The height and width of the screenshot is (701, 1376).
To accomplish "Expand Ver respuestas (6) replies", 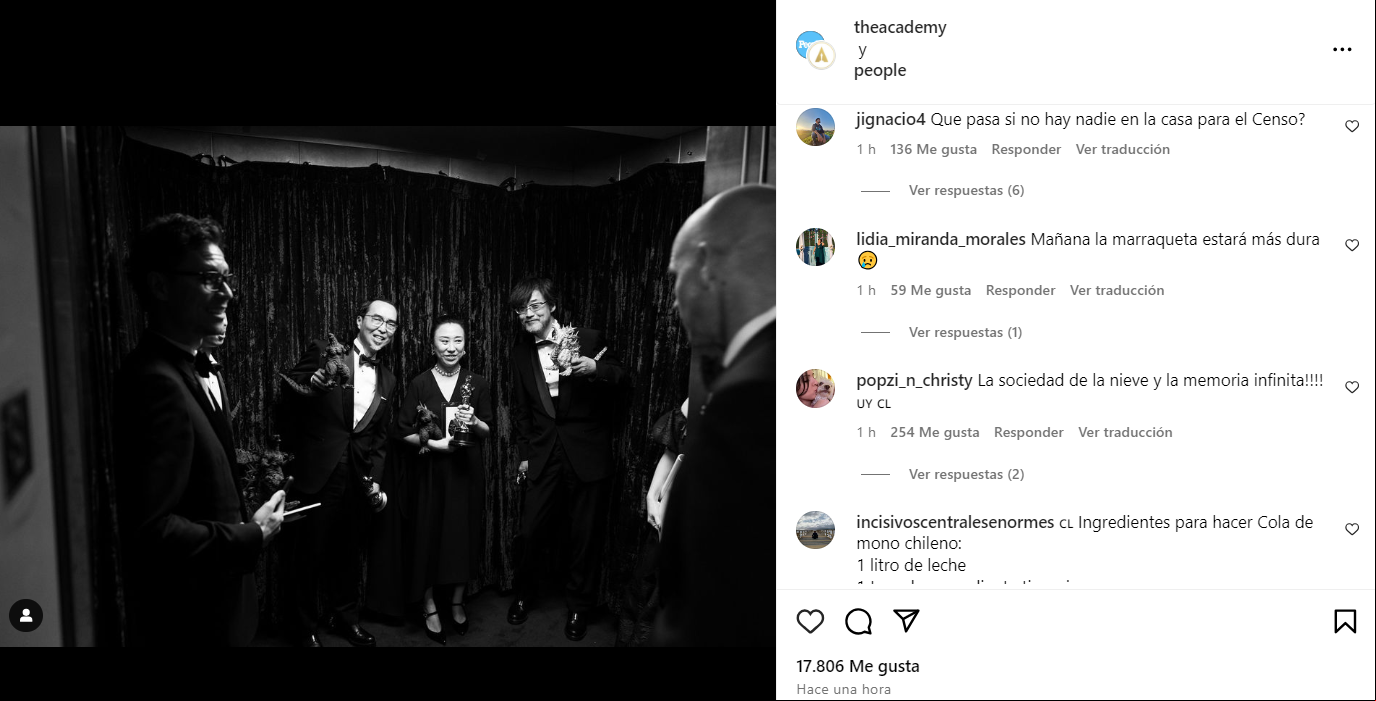I will (966, 190).
